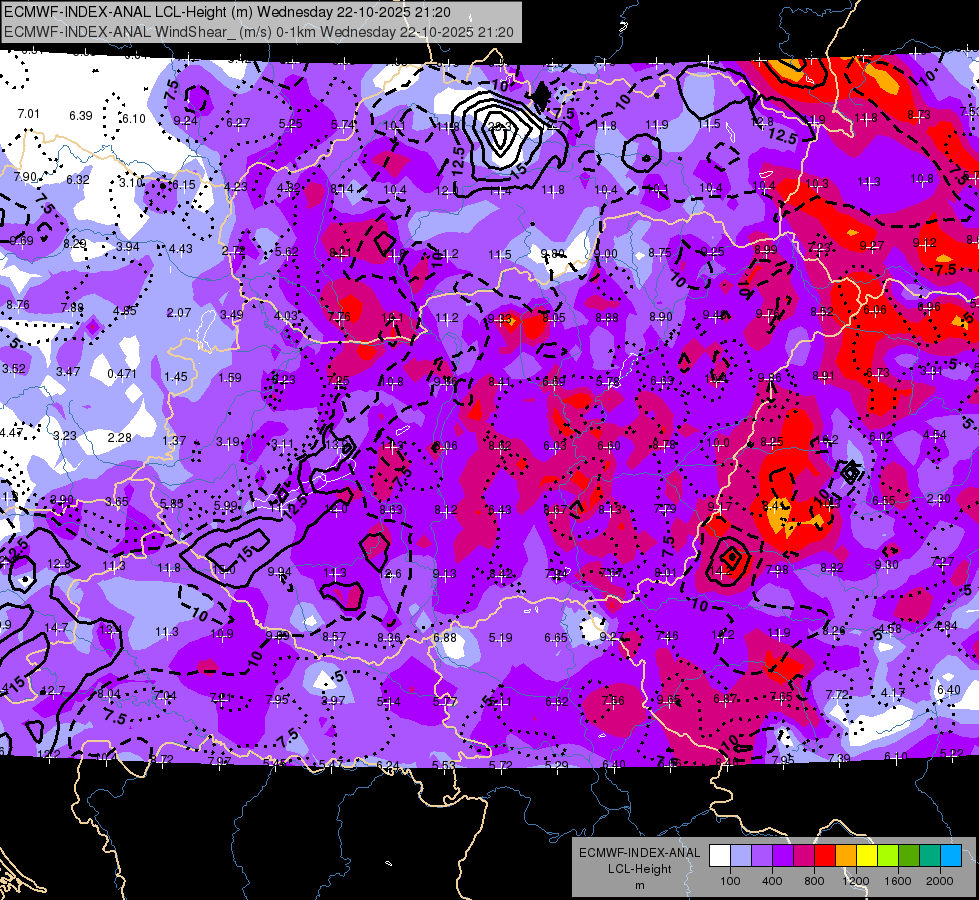The height and width of the screenshot is (900, 979).
Task: Click the 6.88 wind shear value
Action: click(x=445, y=638)
